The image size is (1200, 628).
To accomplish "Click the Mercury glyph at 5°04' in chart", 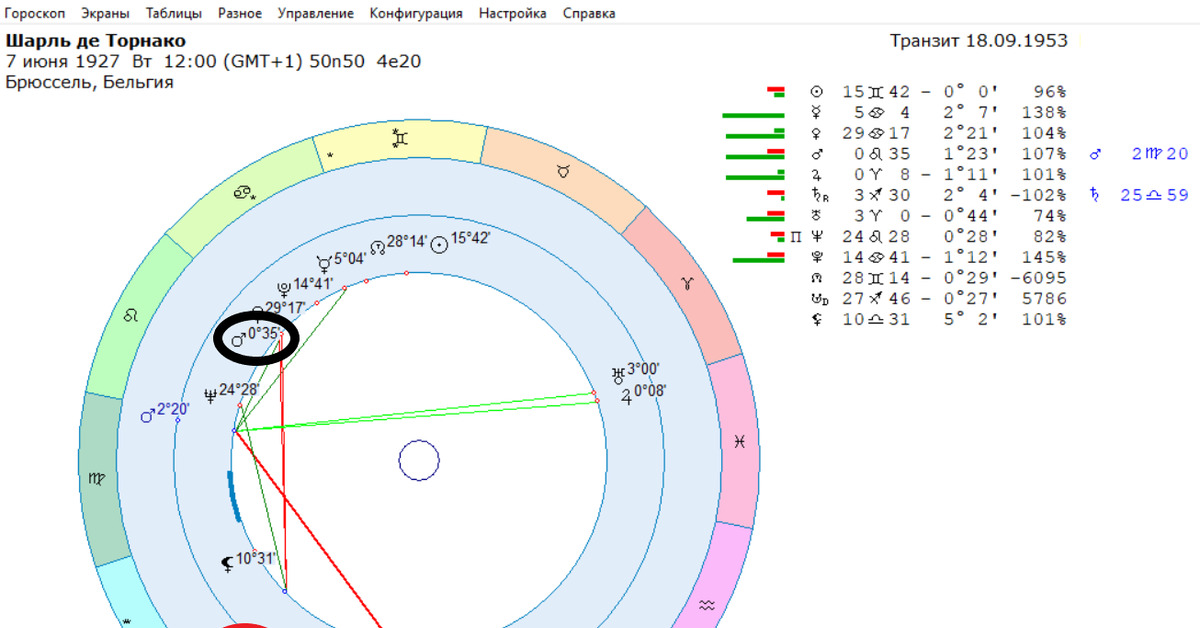I will coord(324,261).
